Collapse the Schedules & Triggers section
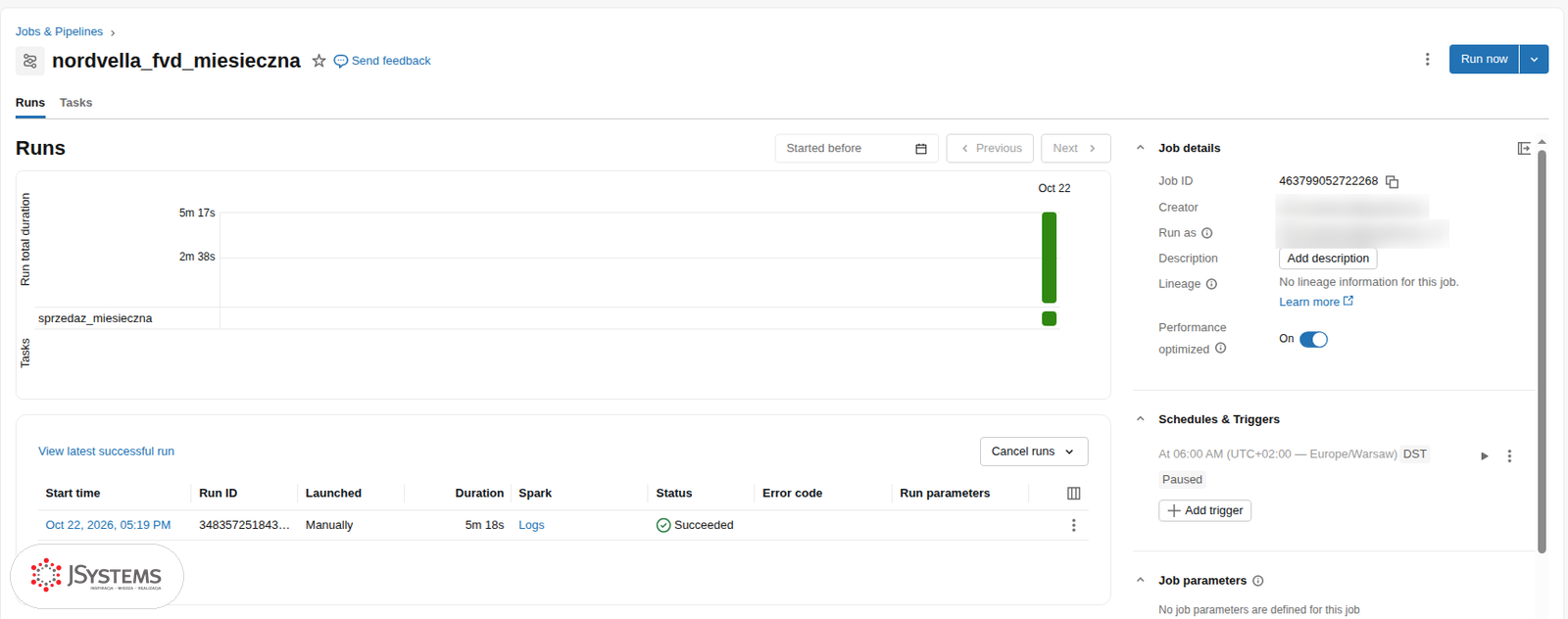 (x=1140, y=419)
